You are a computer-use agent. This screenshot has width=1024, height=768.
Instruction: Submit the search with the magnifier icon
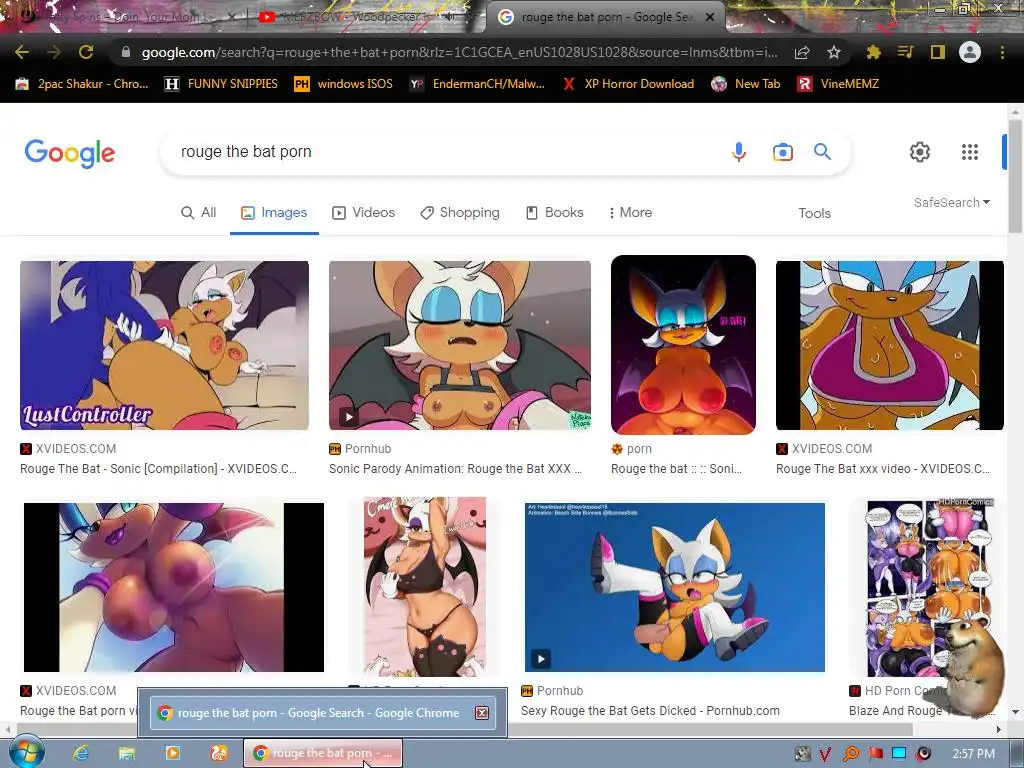pyautogui.click(x=822, y=152)
